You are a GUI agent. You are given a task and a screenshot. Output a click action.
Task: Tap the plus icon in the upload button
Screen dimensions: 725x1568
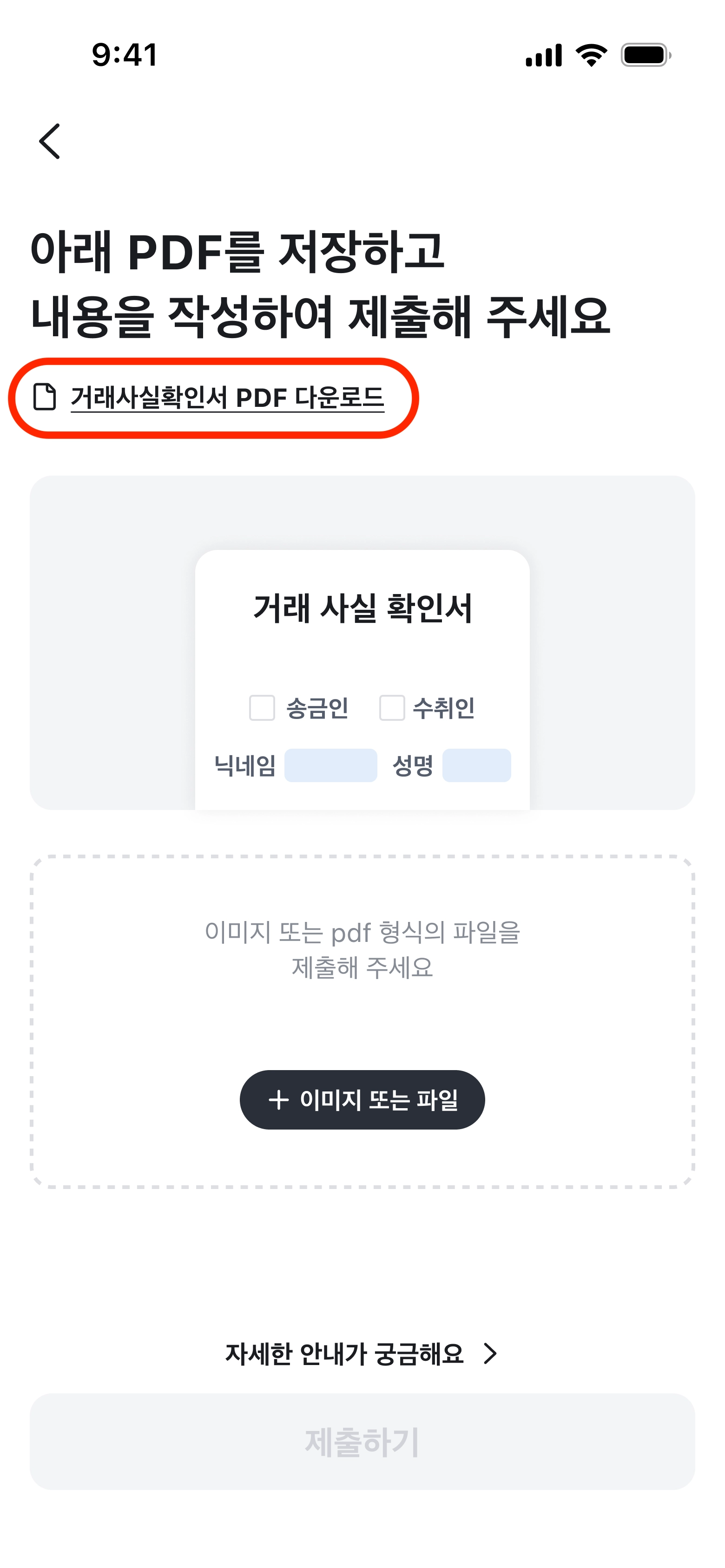(278, 1100)
